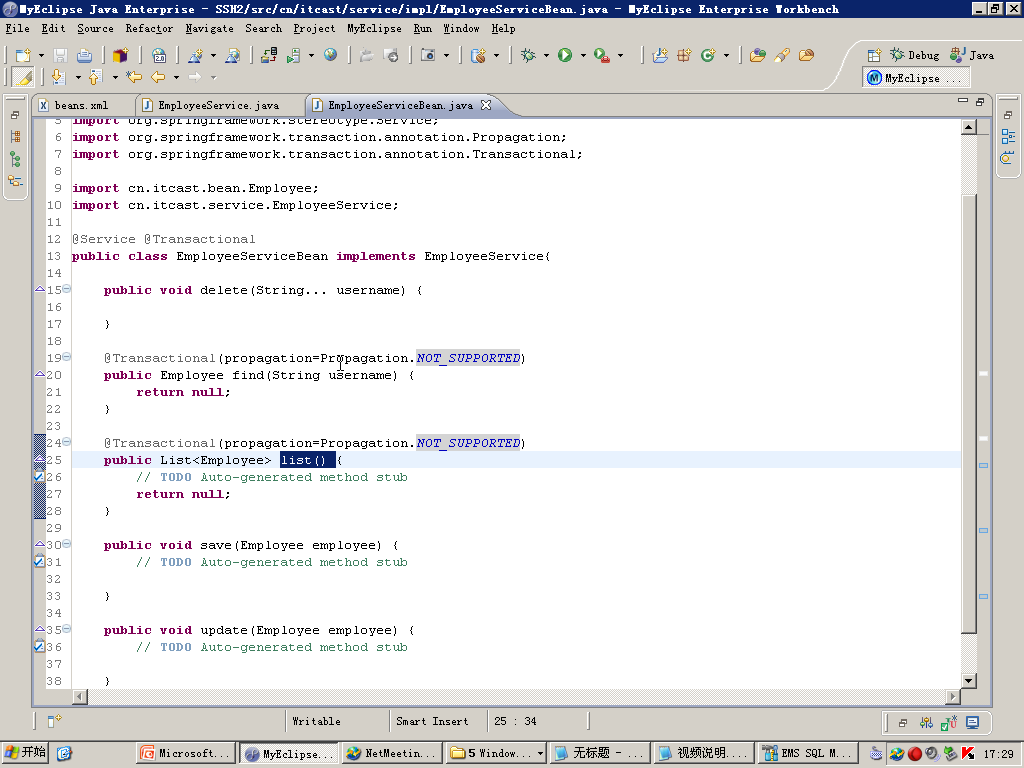The height and width of the screenshot is (768, 1024).
Task: Click the Back navigation arrow
Action: [158, 78]
